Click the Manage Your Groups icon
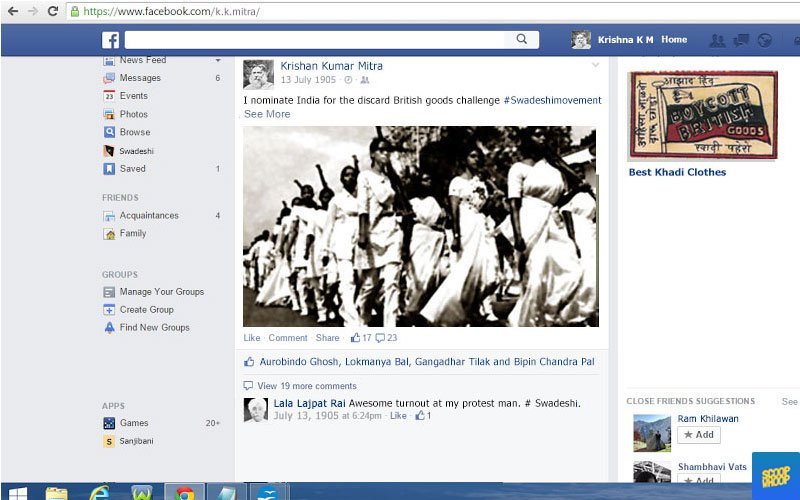Viewport: 800px width, 500px height. (x=109, y=292)
